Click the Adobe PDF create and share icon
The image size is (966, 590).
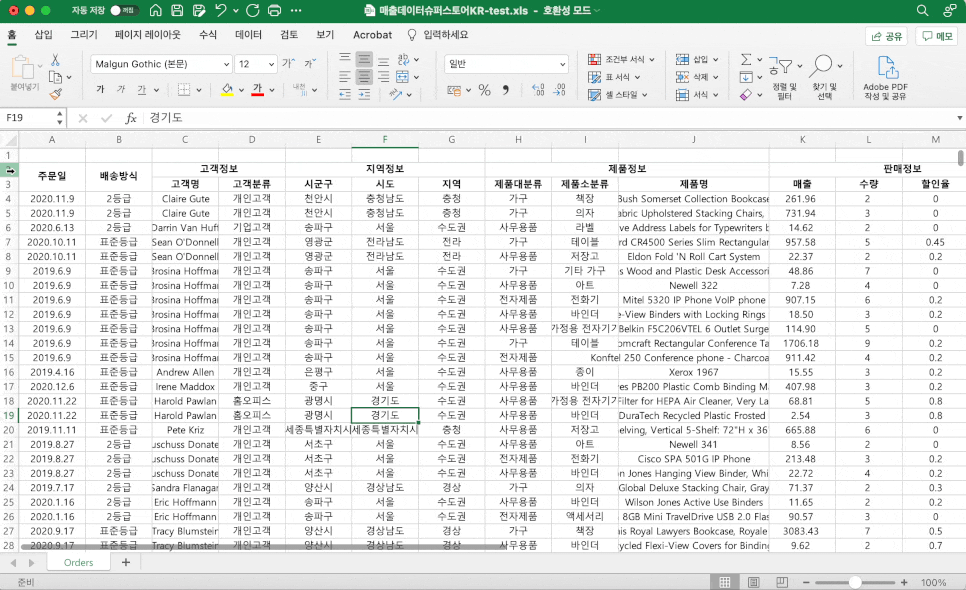point(885,78)
